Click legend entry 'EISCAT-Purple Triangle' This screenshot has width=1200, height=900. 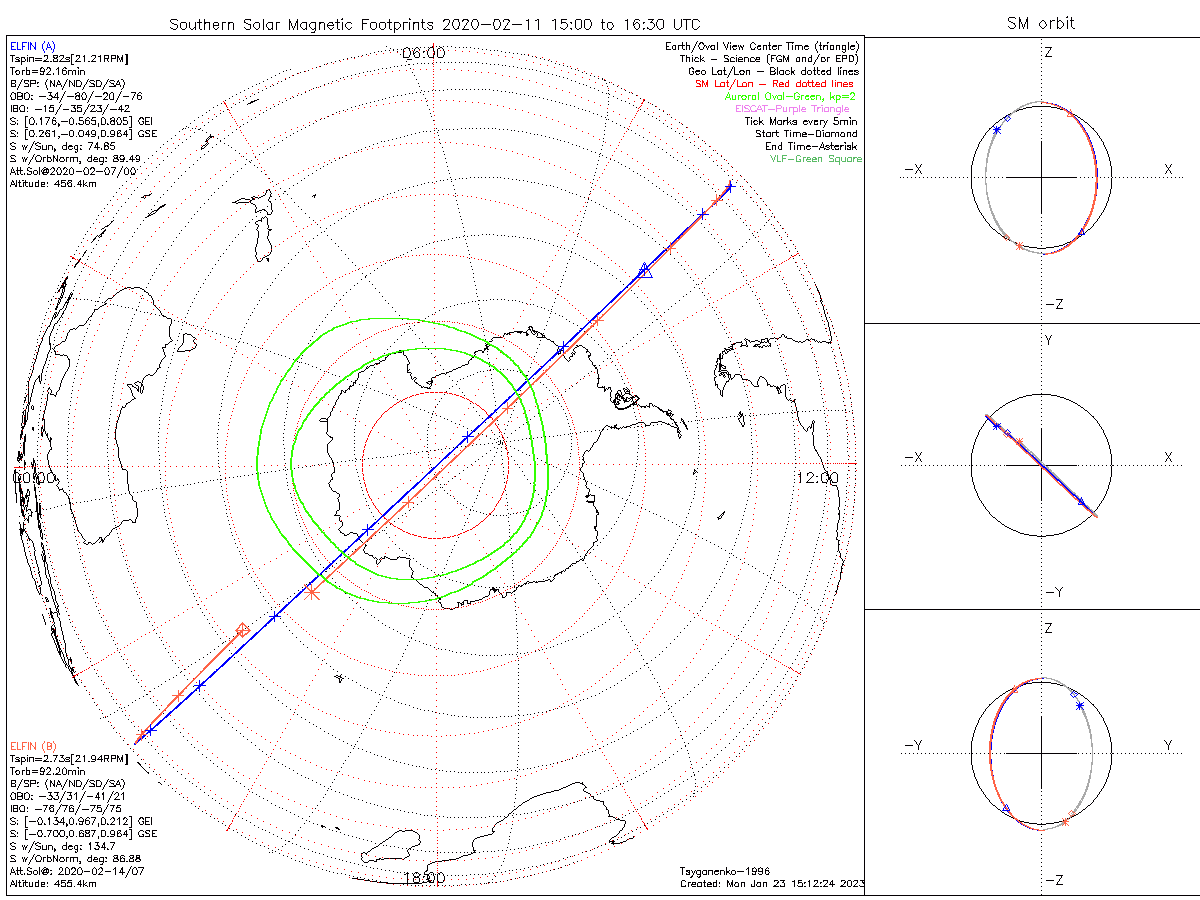pyautogui.click(x=792, y=109)
